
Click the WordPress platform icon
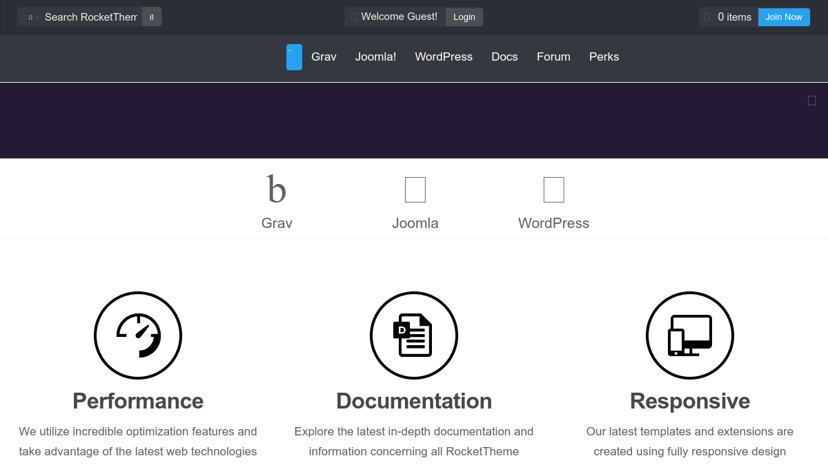point(553,189)
